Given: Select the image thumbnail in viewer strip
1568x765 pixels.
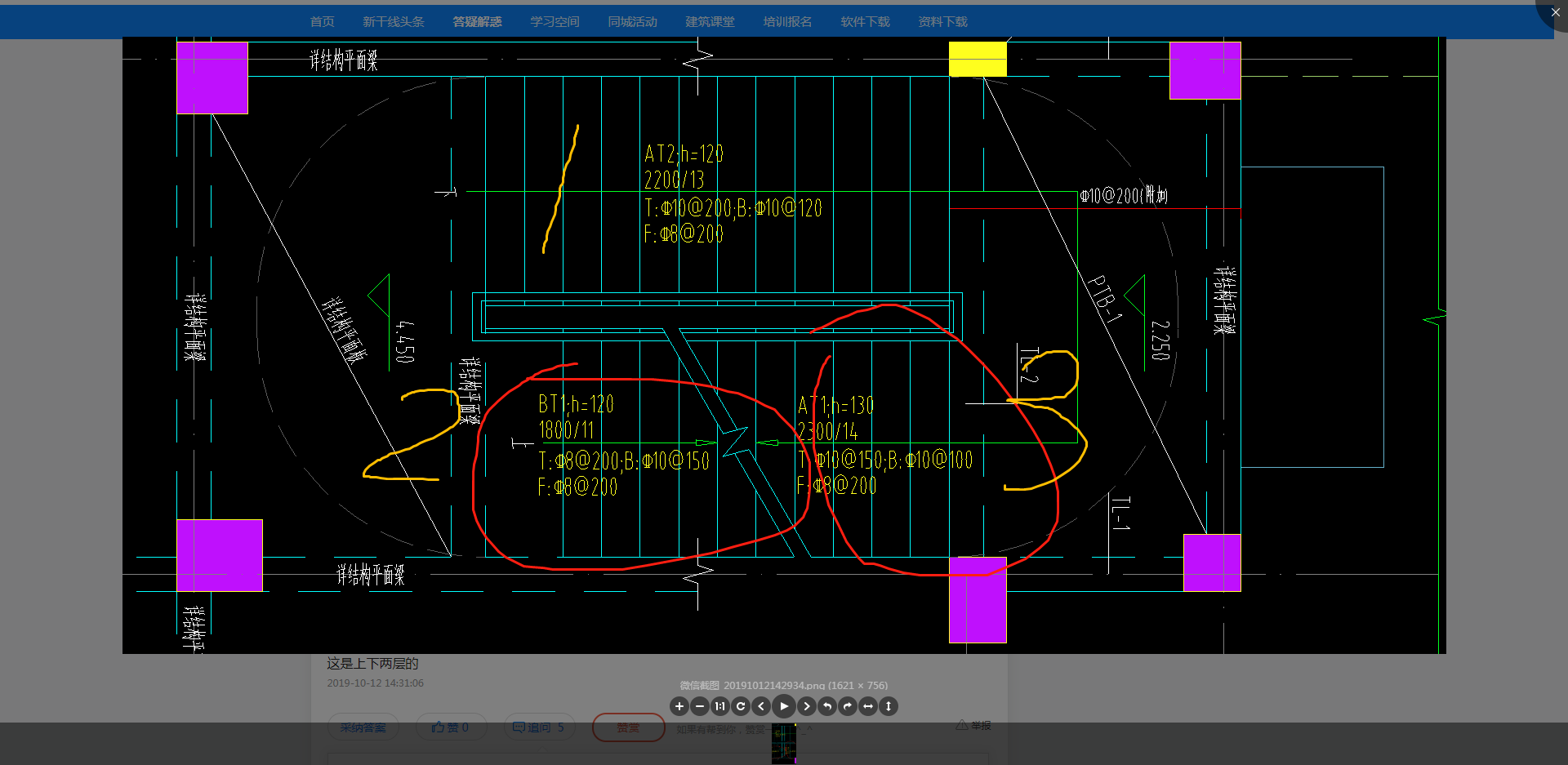Looking at the screenshot, I should [x=784, y=744].
